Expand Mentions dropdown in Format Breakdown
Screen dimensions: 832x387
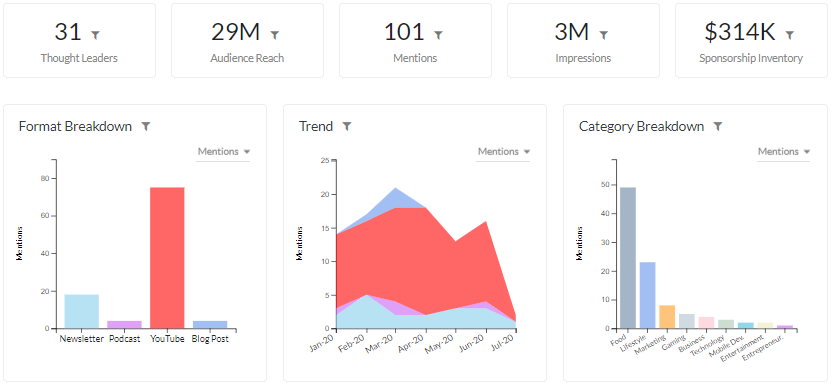pos(223,152)
